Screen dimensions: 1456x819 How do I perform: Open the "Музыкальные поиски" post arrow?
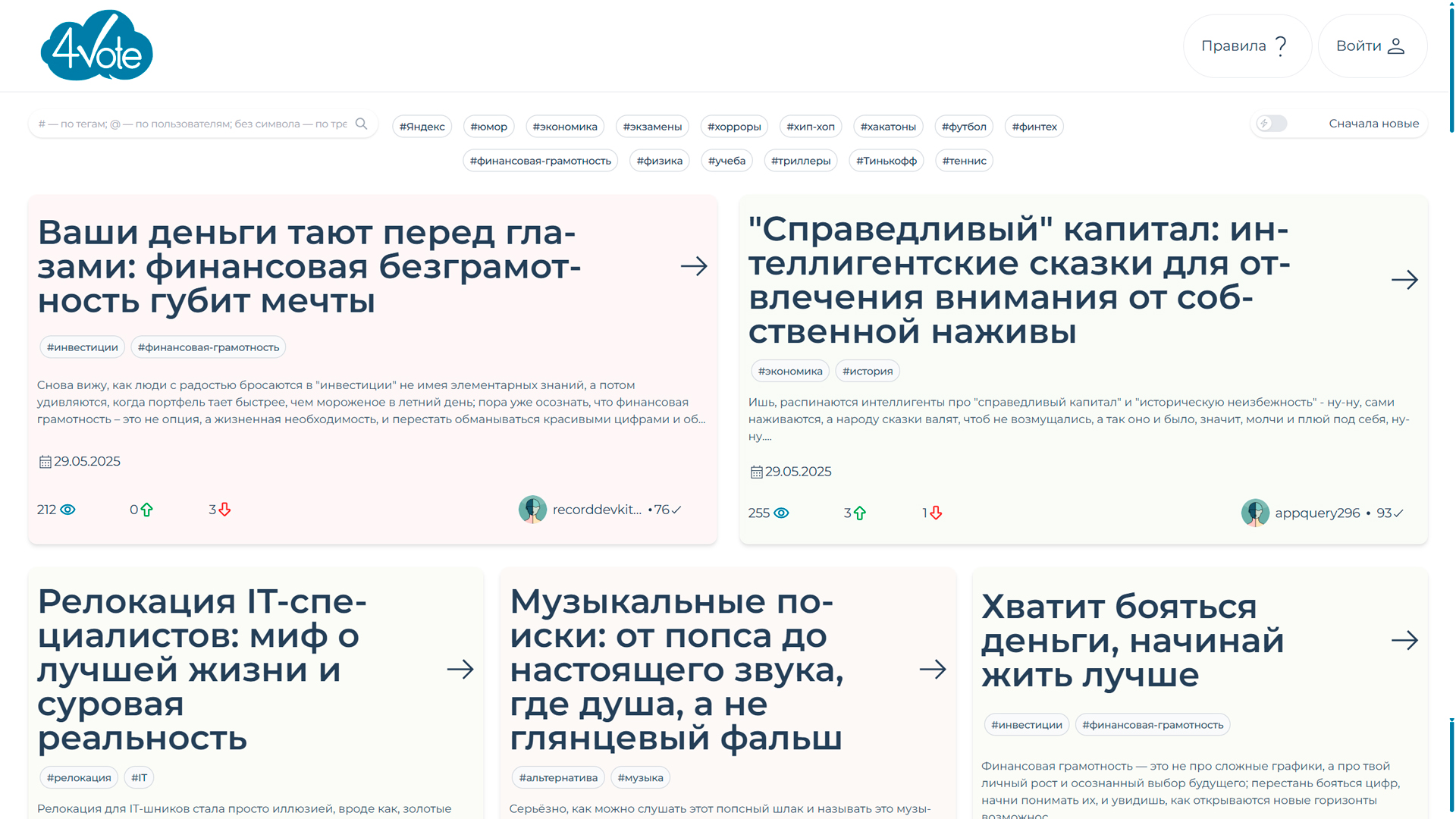[932, 669]
